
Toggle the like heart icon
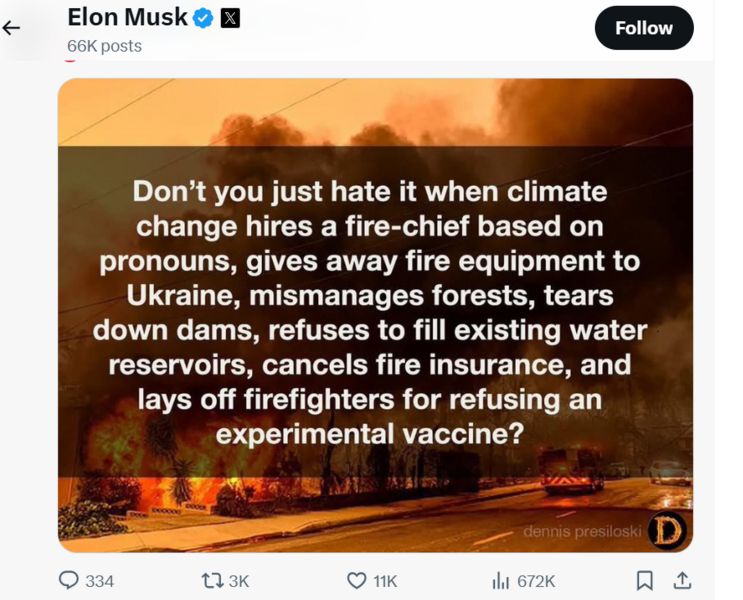click(x=356, y=580)
